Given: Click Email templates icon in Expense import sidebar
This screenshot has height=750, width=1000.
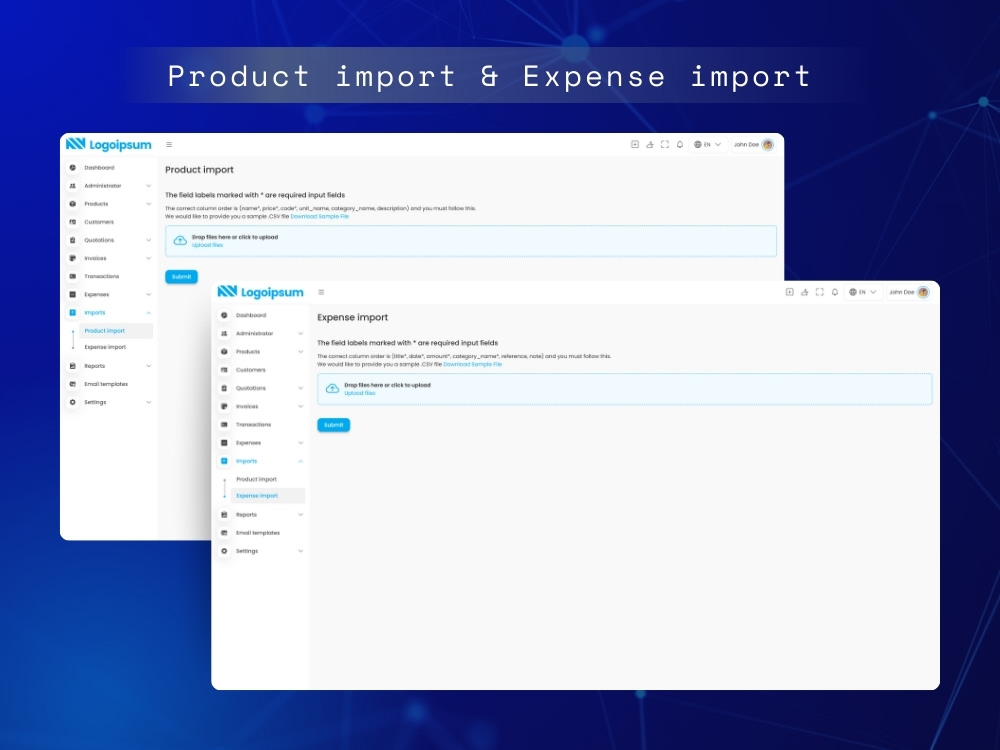Looking at the screenshot, I should (x=224, y=533).
